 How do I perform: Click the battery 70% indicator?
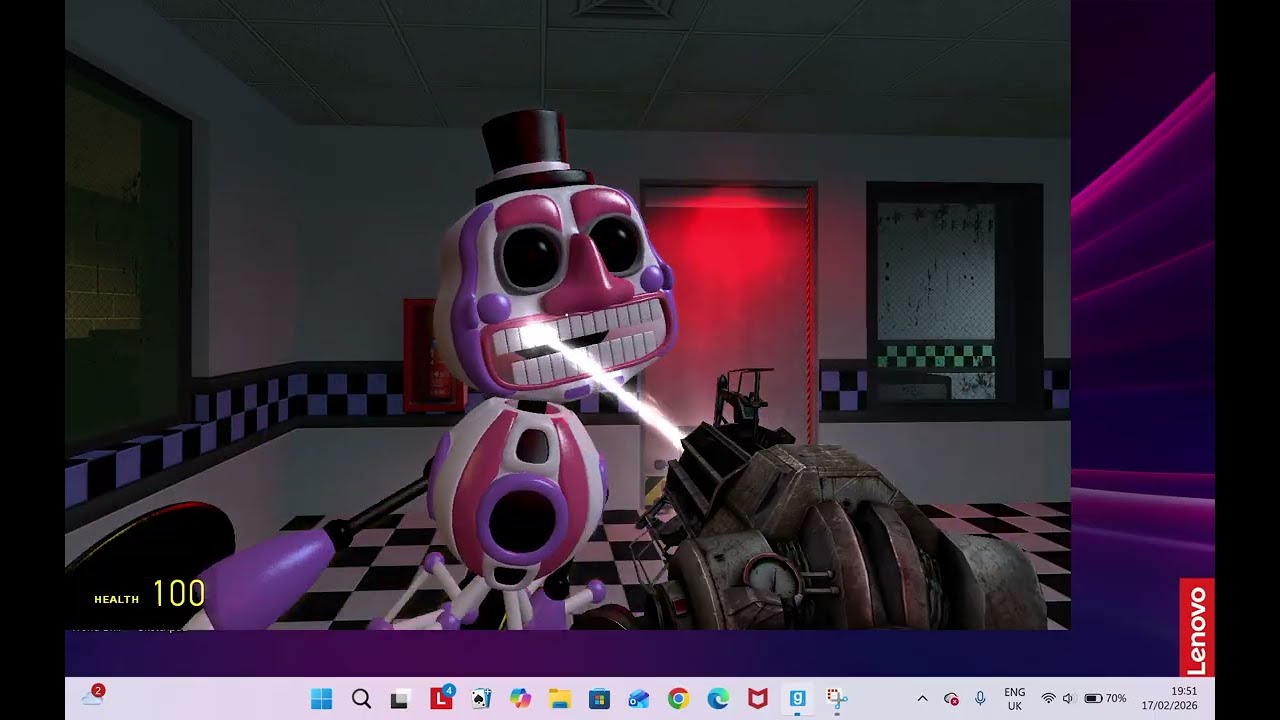coord(1105,699)
